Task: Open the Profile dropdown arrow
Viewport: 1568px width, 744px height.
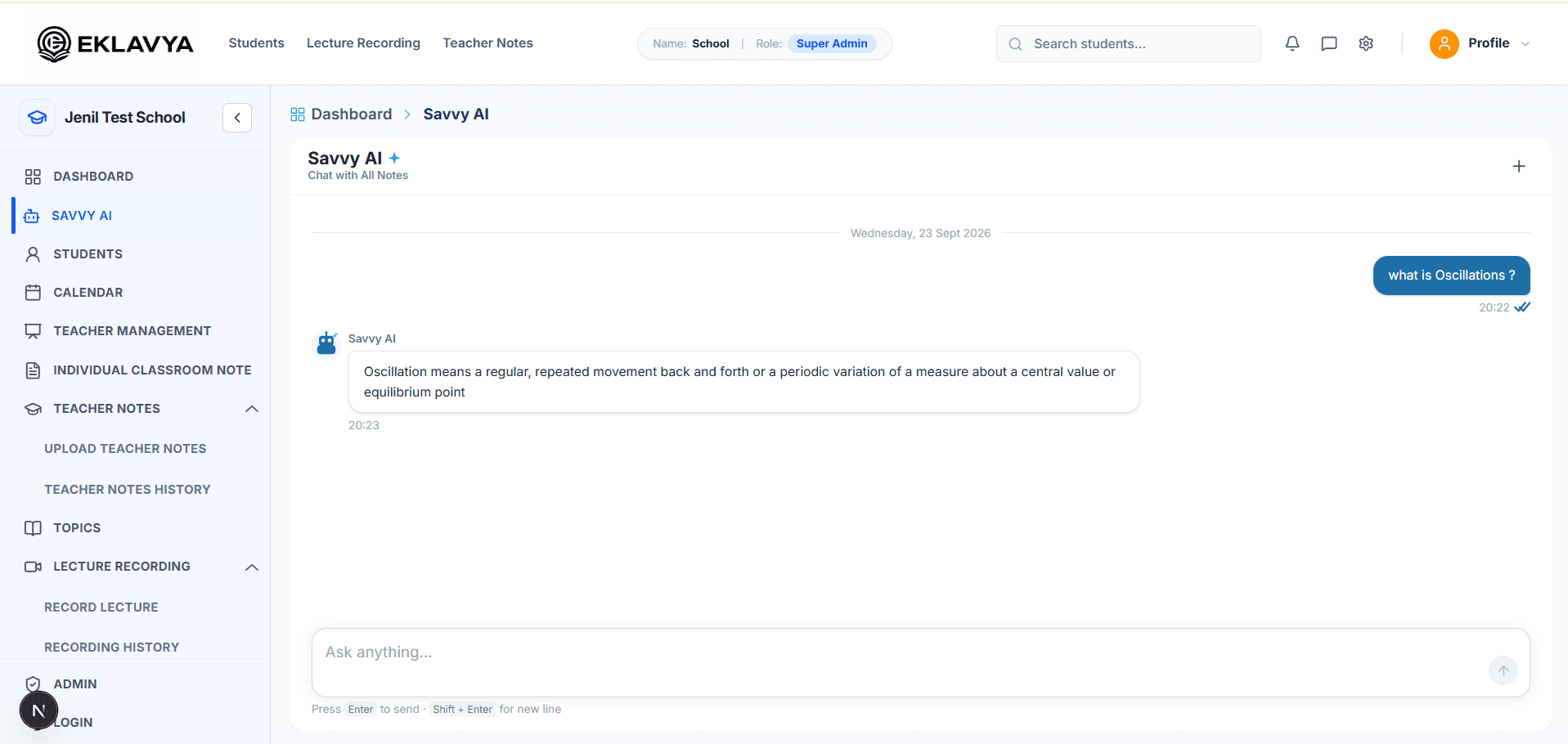Action: 1525,44
